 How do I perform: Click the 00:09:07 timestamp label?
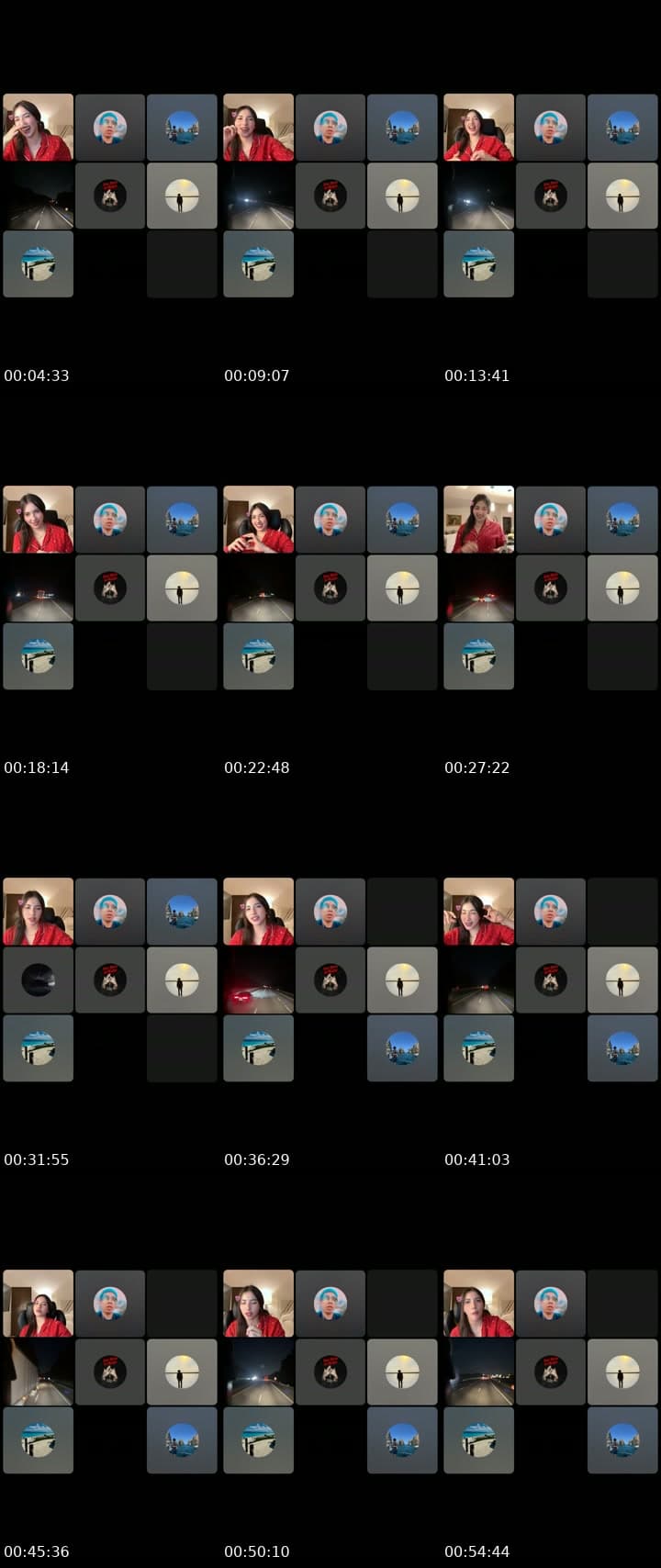[257, 375]
